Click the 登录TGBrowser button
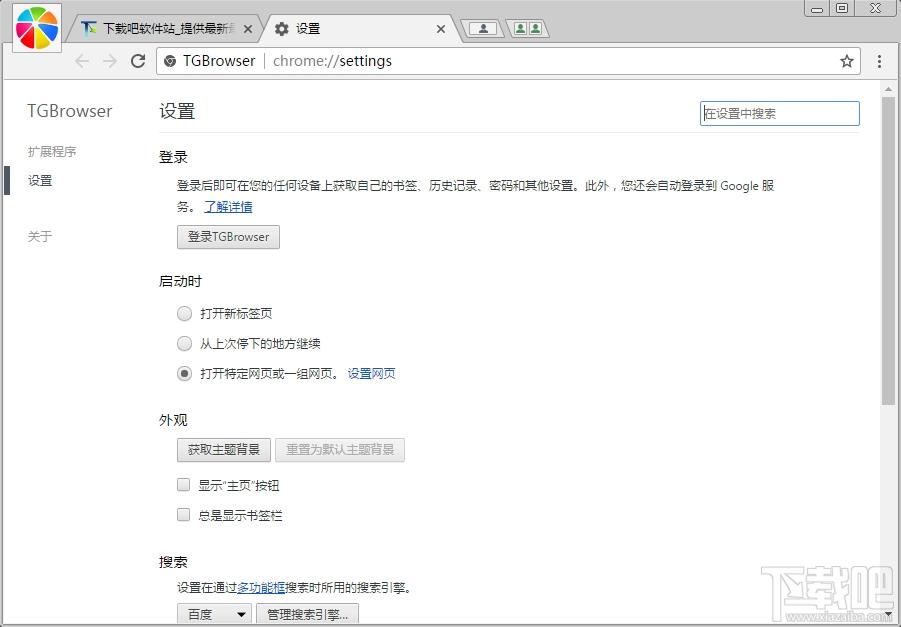The height and width of the screenshot is (627, 901). pos(228,237)
